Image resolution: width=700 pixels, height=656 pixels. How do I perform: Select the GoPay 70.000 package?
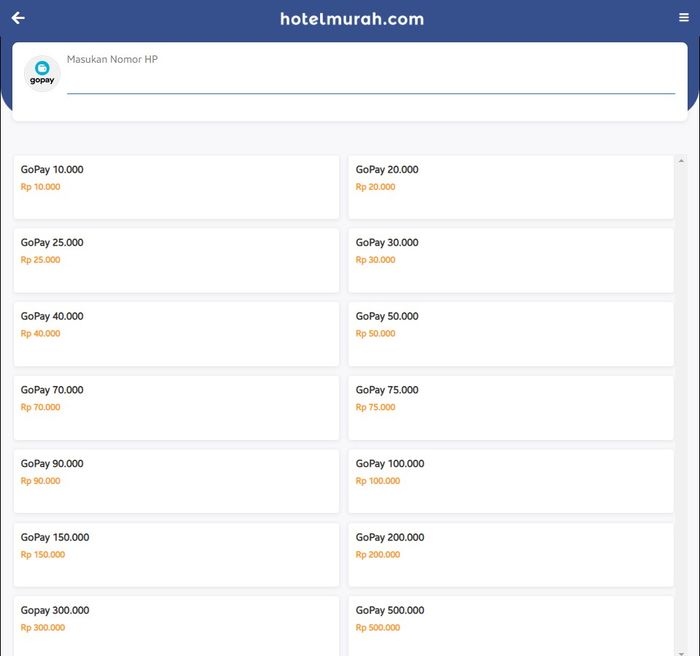pos(176,408)
